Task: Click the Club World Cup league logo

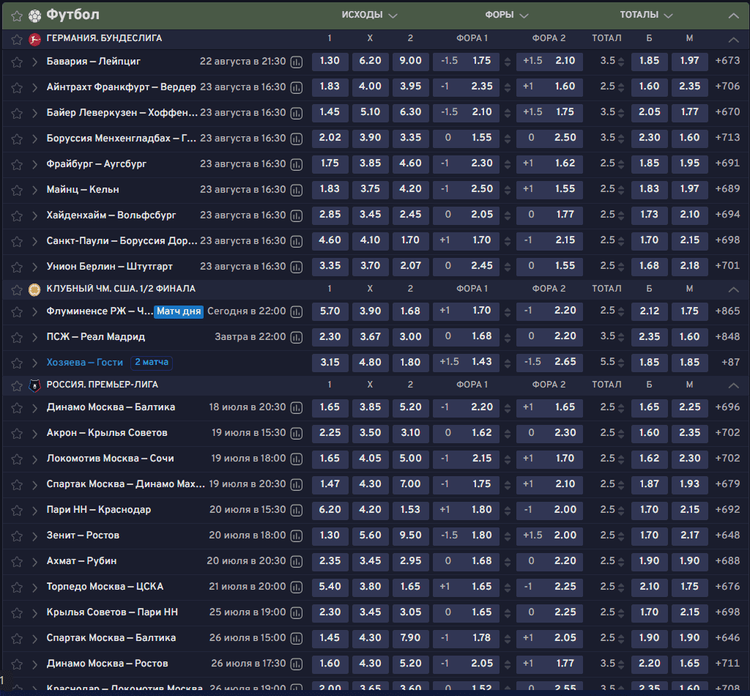Action: (34, 289)
